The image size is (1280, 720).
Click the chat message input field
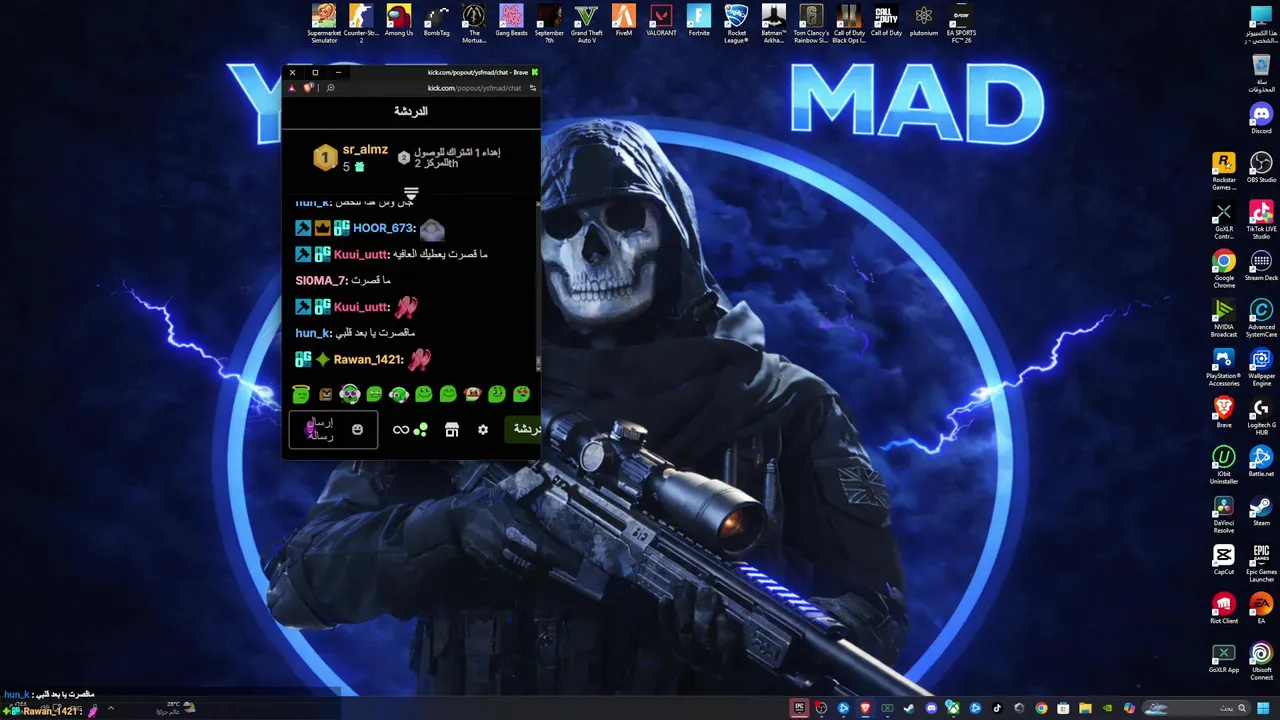pos(333,430)
